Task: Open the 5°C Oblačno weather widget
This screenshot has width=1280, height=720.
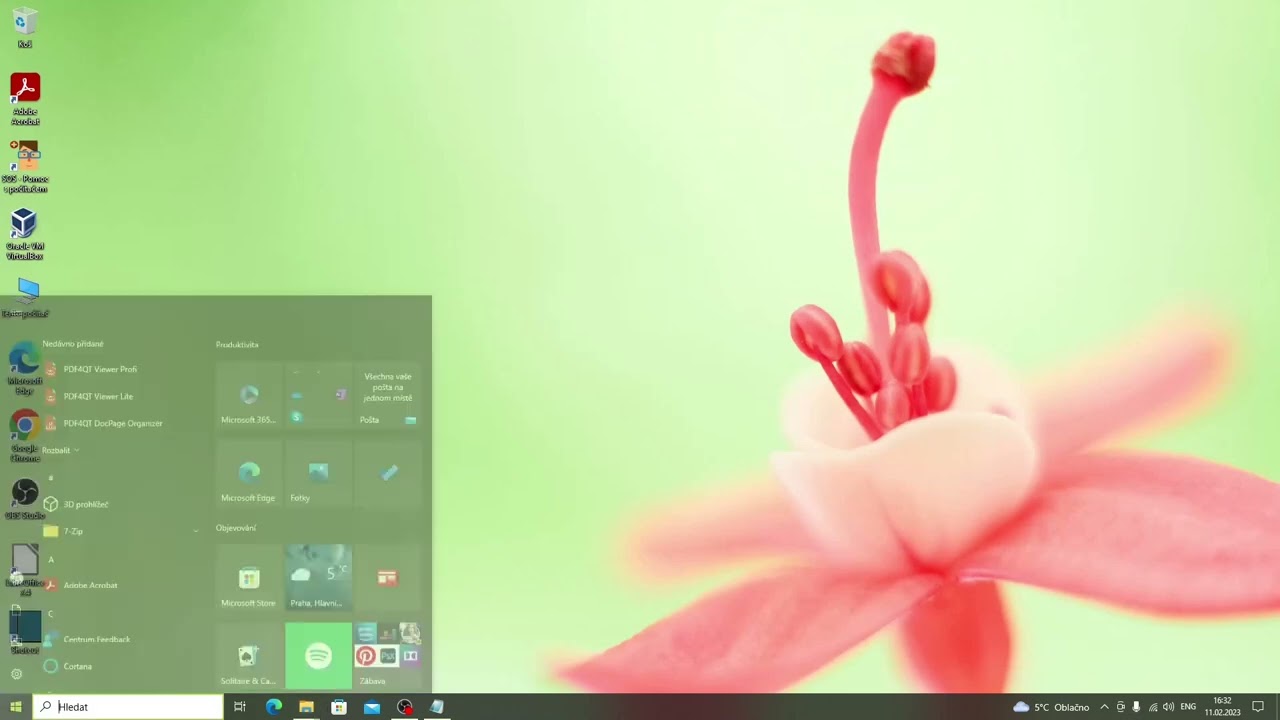Action: coord(1051,707)
